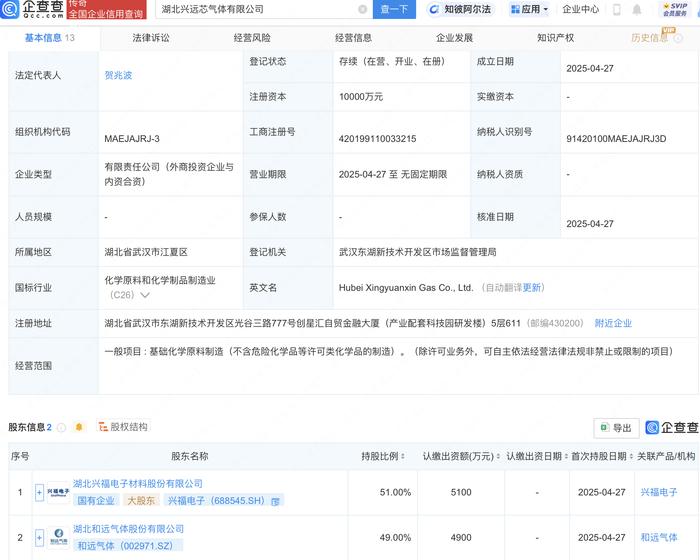The image size is (700, 560).
Task: Open 湖北和远气体股份有限公司 link
Action: pyautogui.click(x=128, y=529)
